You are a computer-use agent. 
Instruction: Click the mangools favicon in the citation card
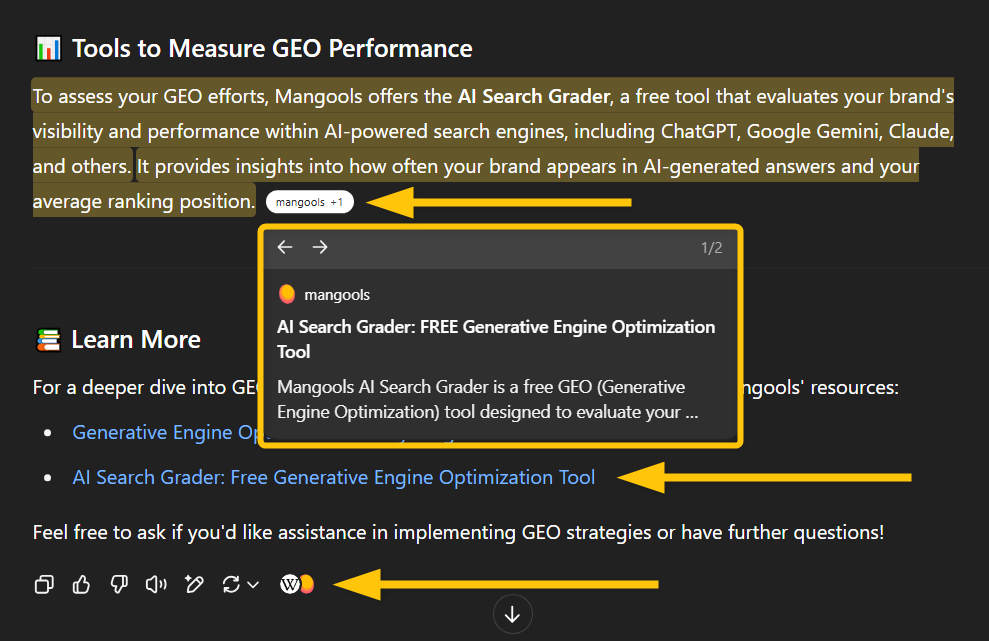click(287, 293)
